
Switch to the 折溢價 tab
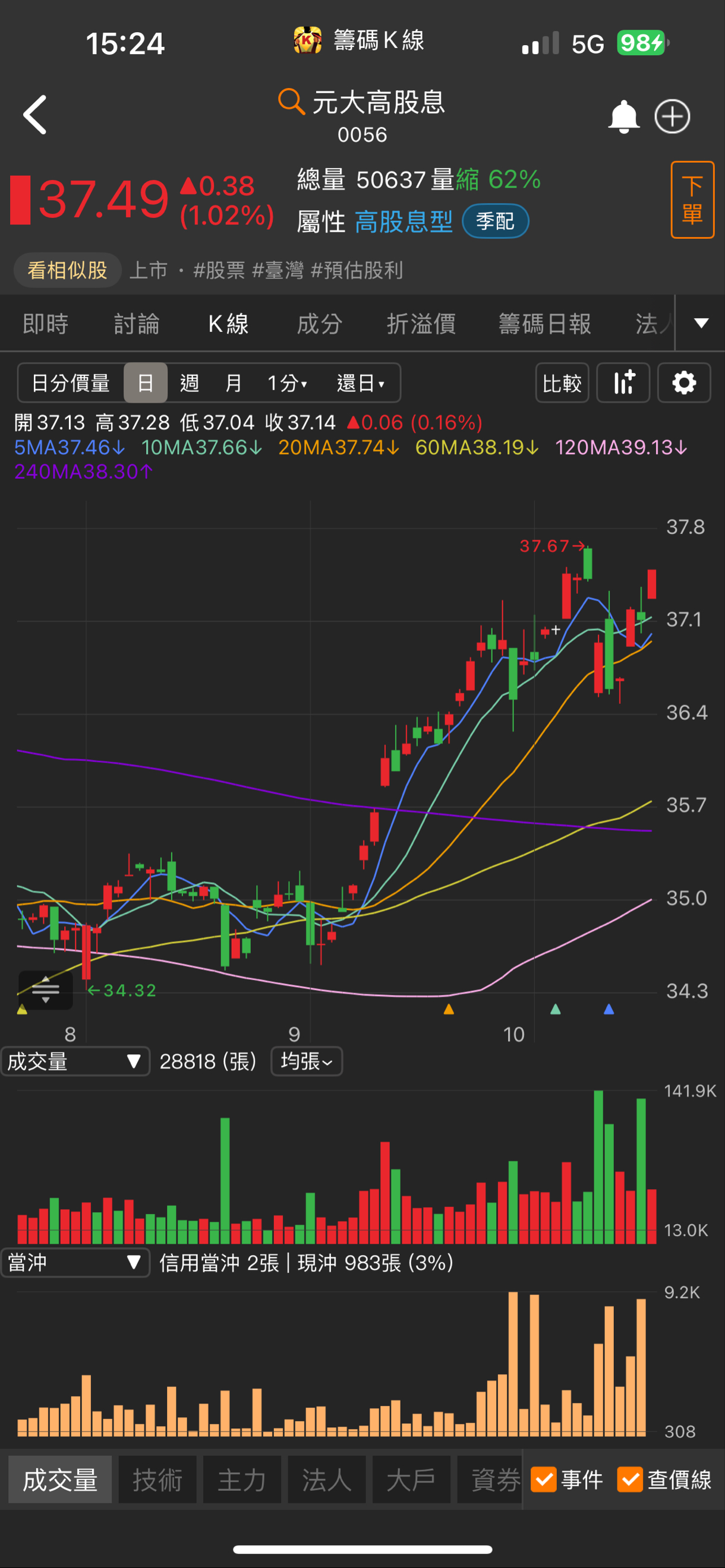[x=421, y=323]
